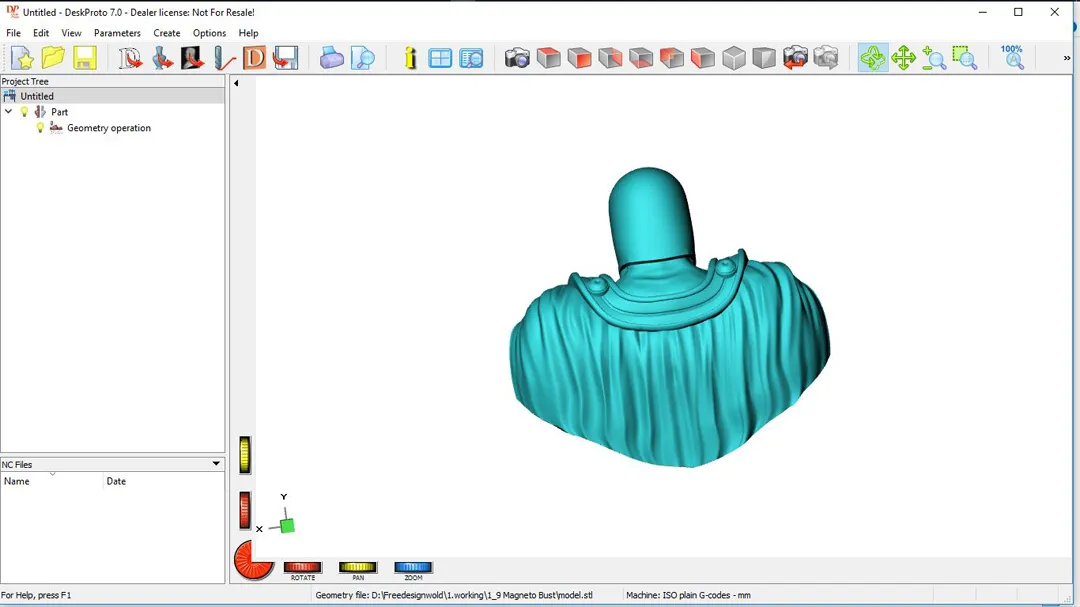Activate the green mouse-rotate tool

click(873, 58)
